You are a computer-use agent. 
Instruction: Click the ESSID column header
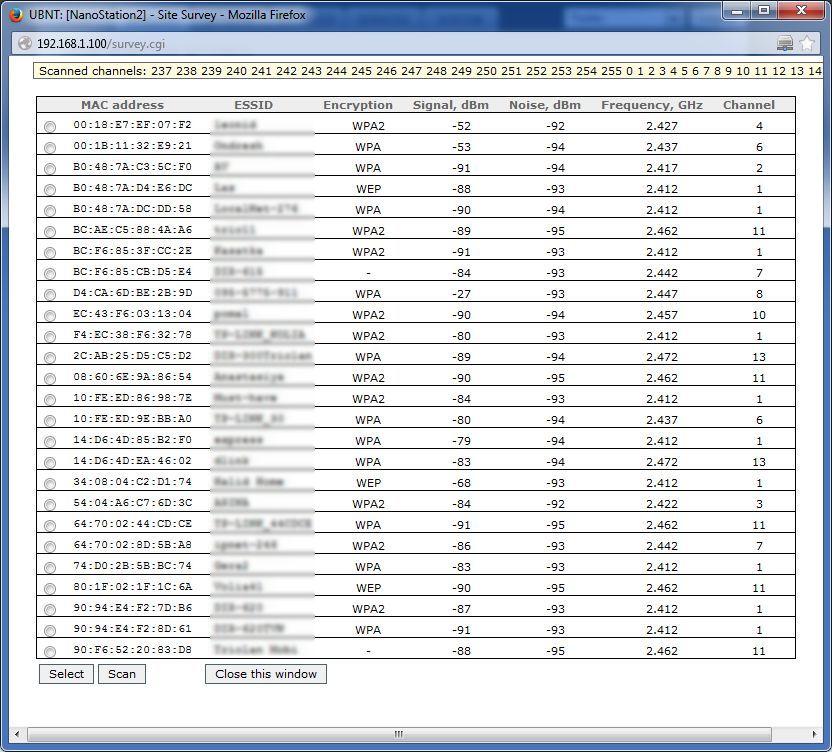point(254,105)
